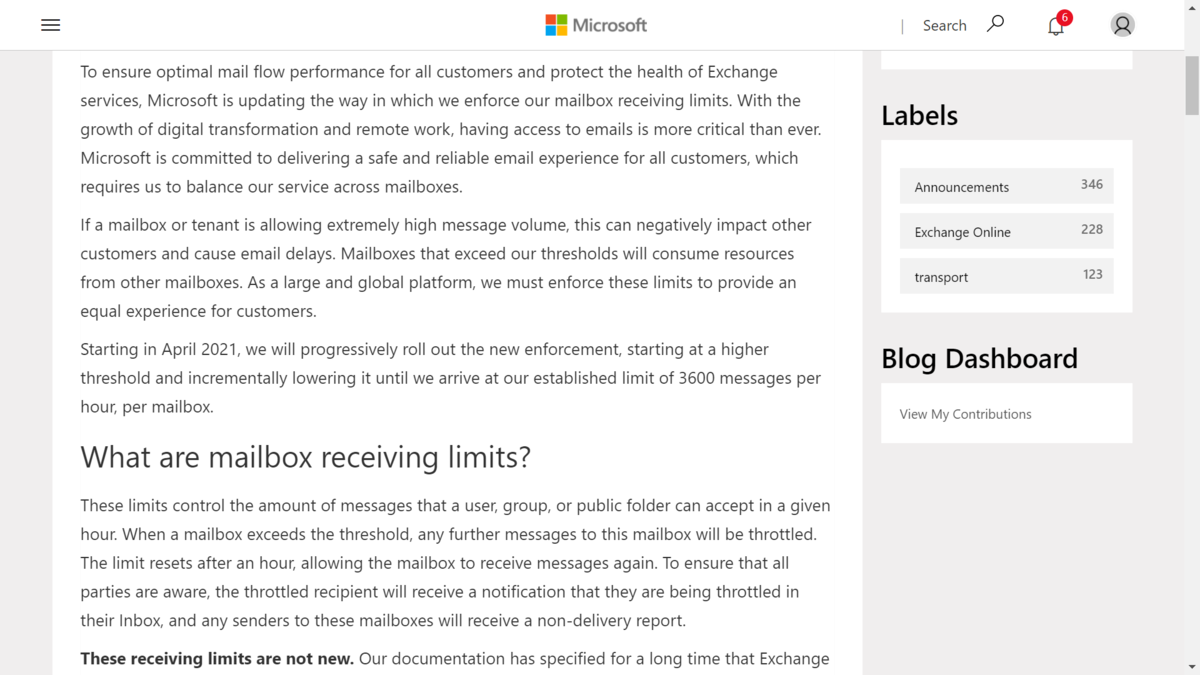Screen dimensions: 1200x675
Task: Click the Blog Dashboard heading
Action: (979, 358)
